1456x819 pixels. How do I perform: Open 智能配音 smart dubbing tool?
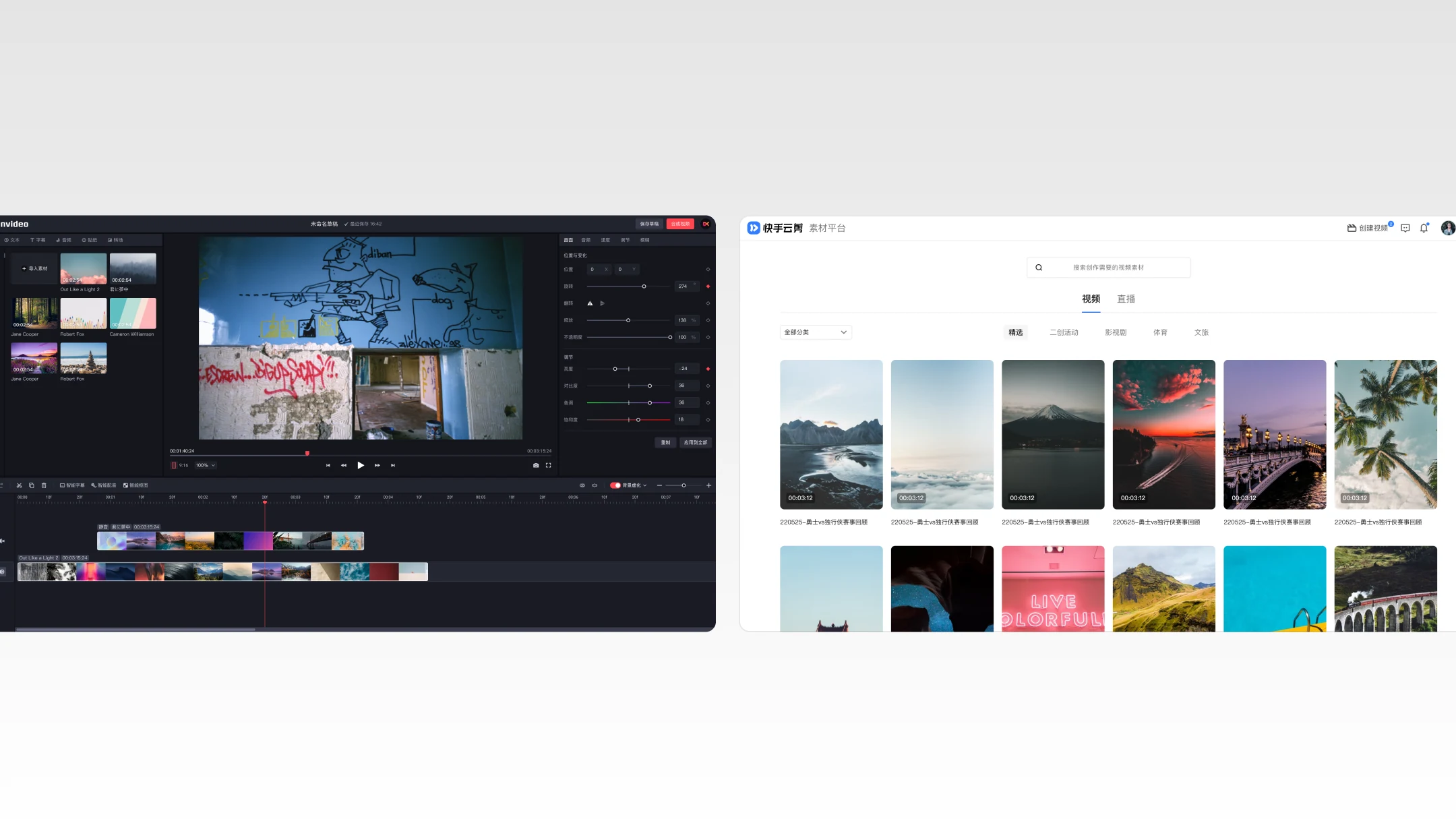tap(104, 485)
